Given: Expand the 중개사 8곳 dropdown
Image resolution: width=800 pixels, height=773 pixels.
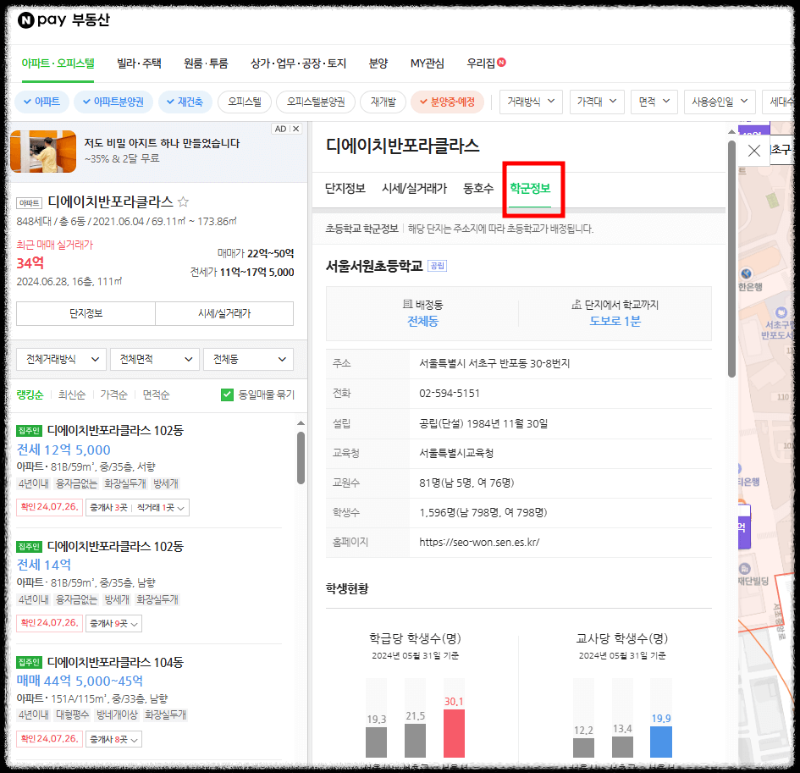Looking at the screenshot, I should [x=114, y=739].
